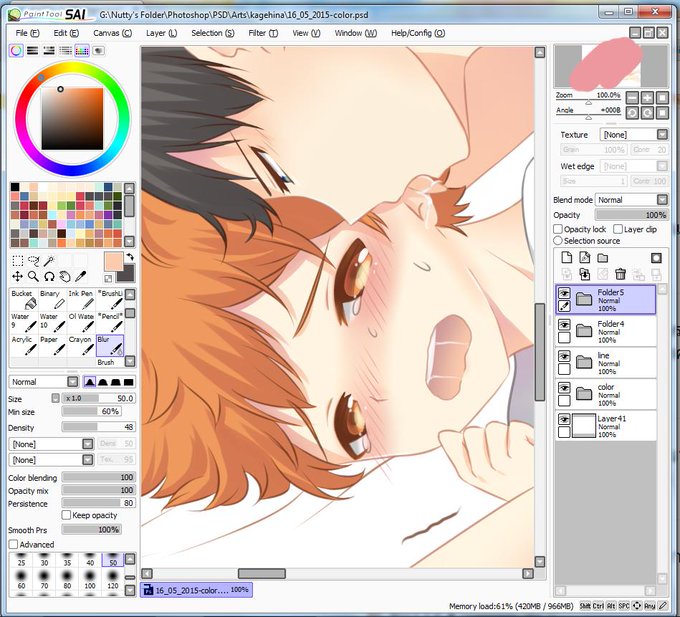Screen dimensions: 680x617
Task: Click the canvas vertical scrollbar thumb
Action: click(x=540, y=352)
